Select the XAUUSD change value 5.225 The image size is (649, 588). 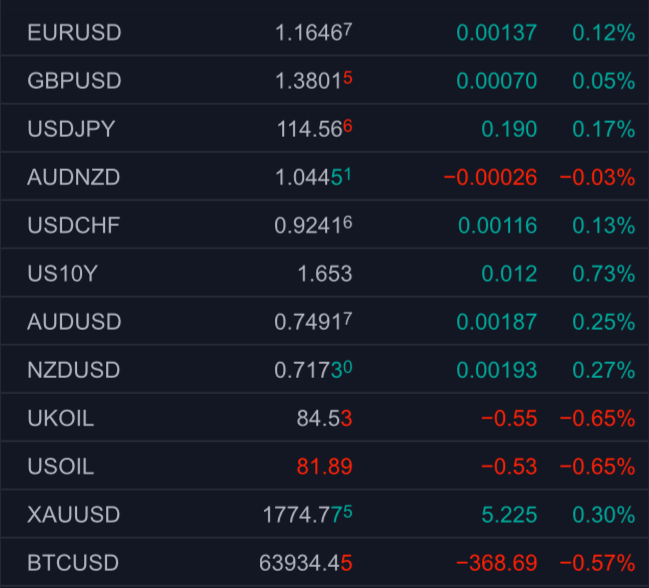click(x=509, y=515)
